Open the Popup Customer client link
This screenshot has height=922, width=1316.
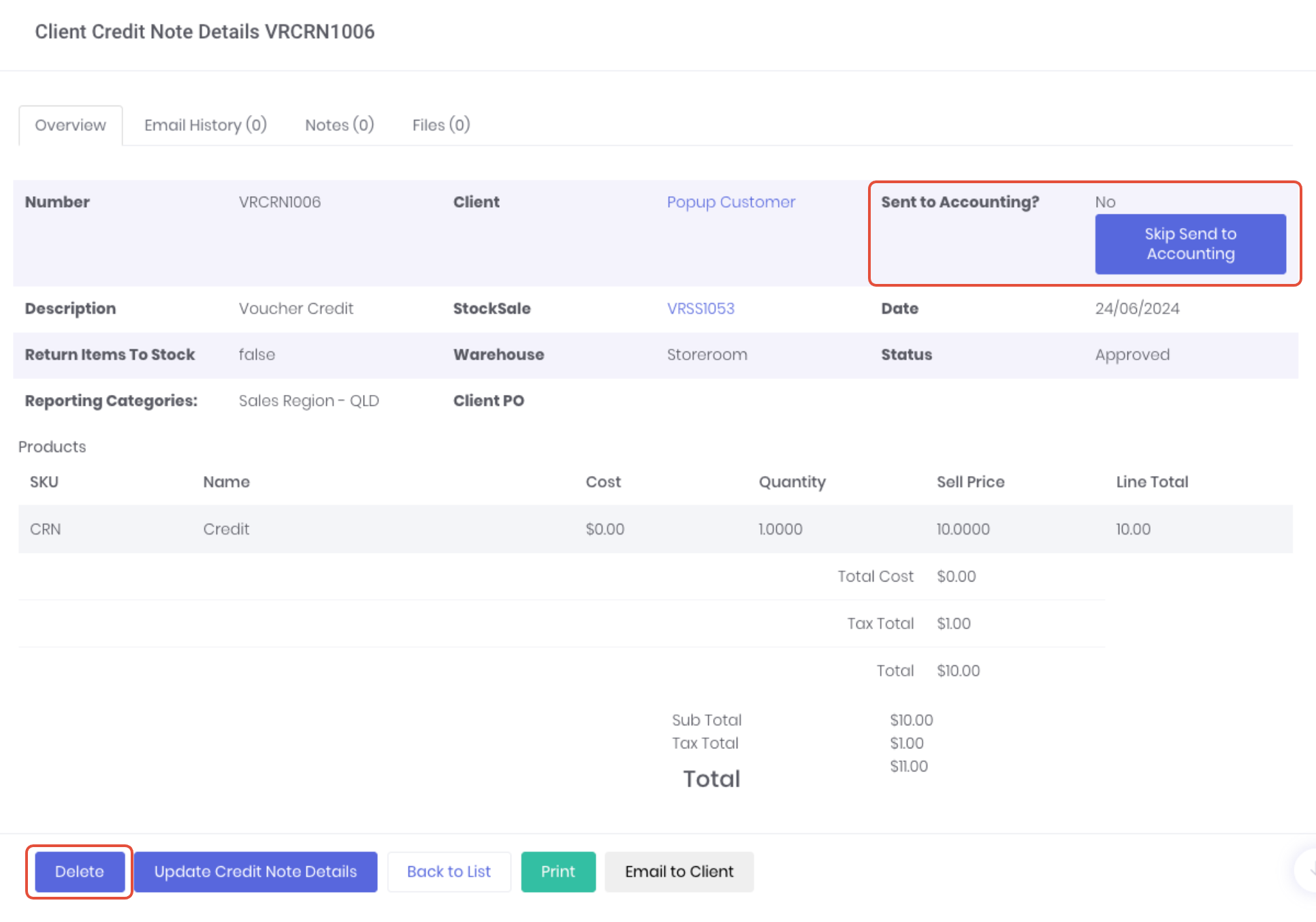point(731,202)
